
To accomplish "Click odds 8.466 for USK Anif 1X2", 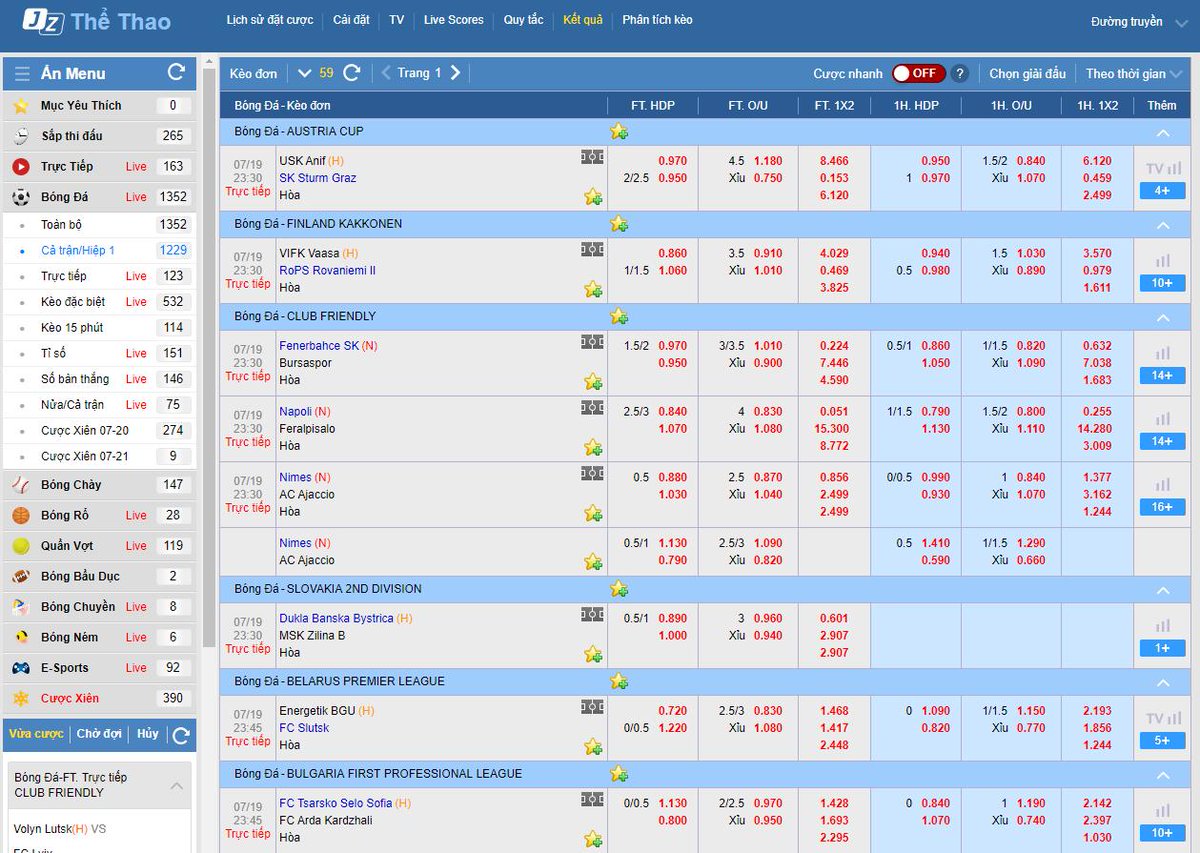I will pos(834,161).
